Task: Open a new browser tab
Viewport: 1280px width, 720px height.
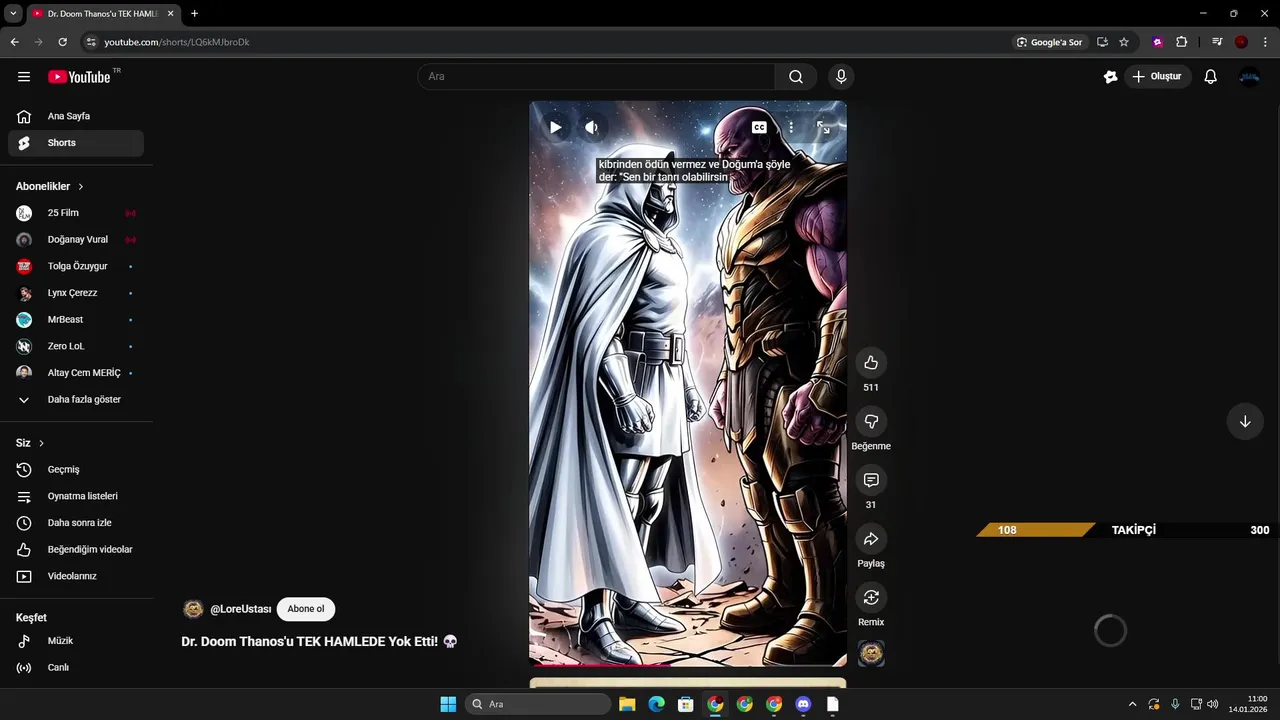Action: (x=194, y=13)
